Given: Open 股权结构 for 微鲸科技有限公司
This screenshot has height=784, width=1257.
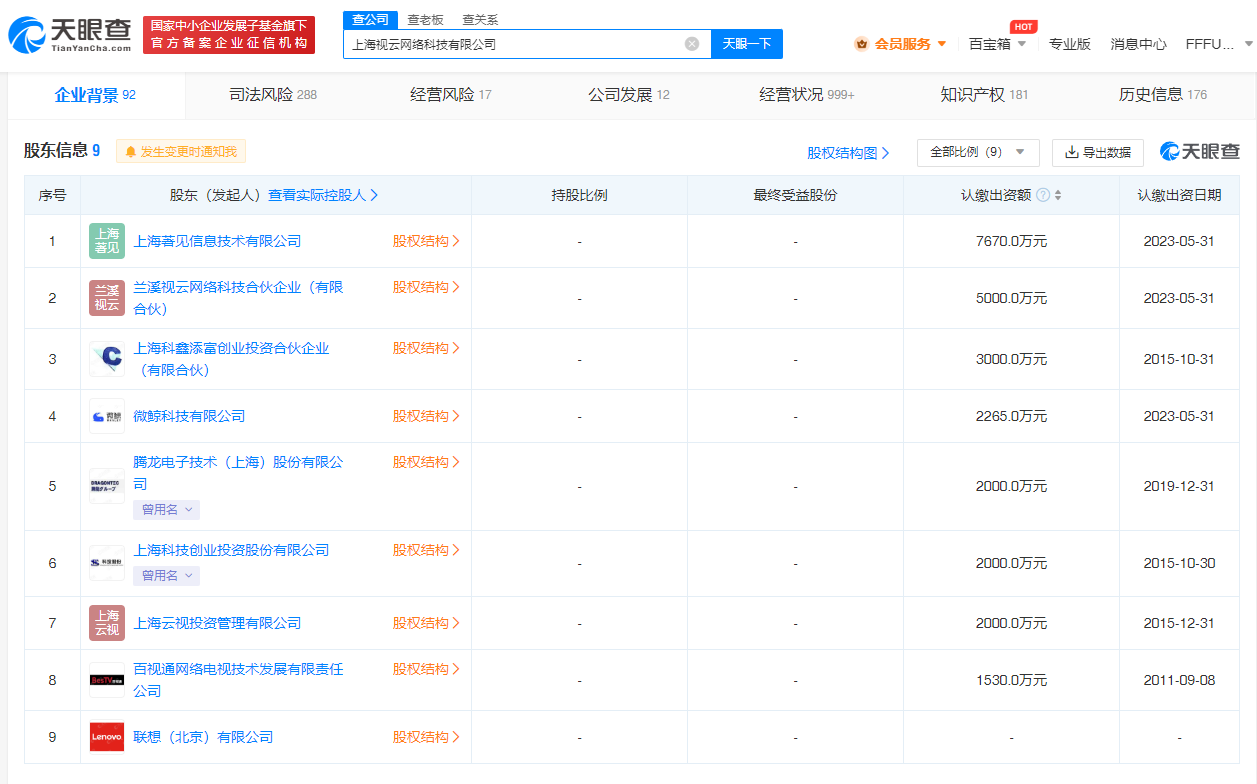Looking at the screenshot, I should click(x=426, y=416).
